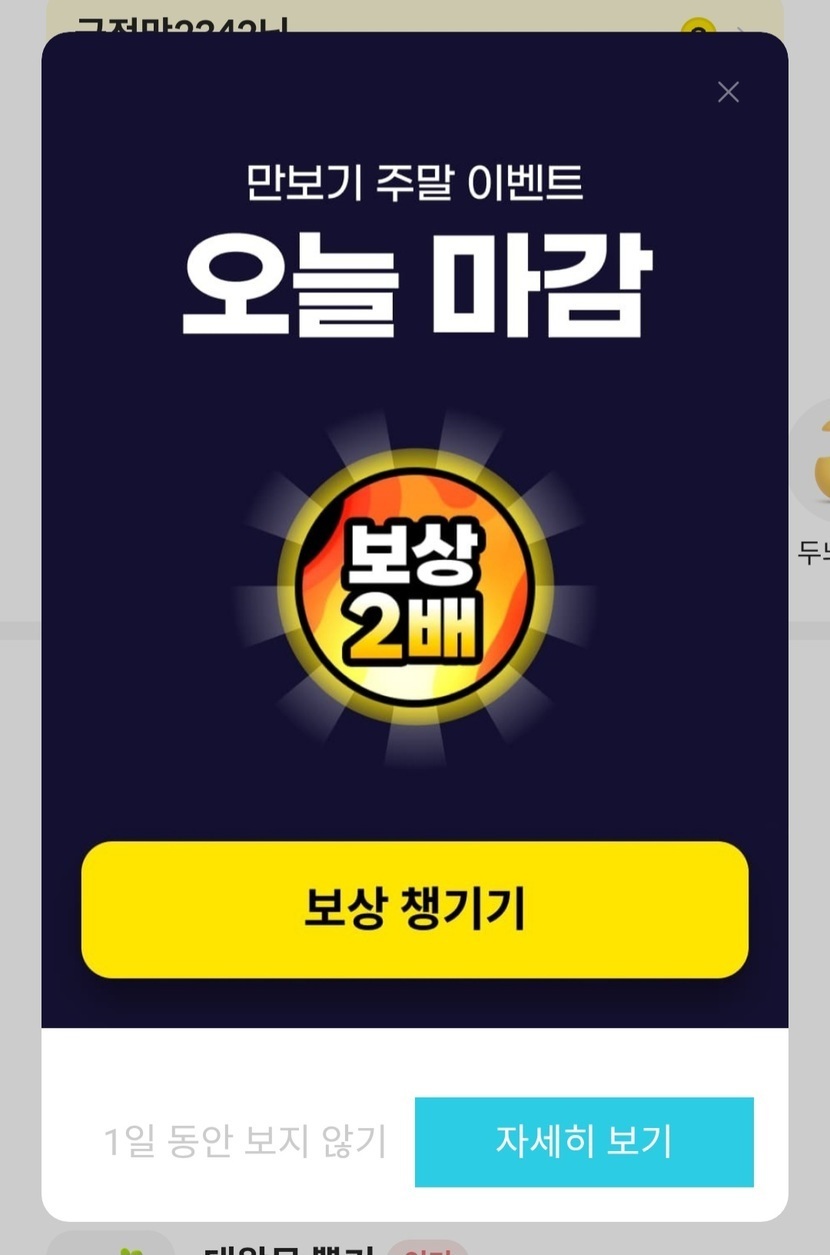The height and width of the screenshot is (1255, 830).
Task: Close the weekend event popup with X
Action: click(x=728, y=92)
